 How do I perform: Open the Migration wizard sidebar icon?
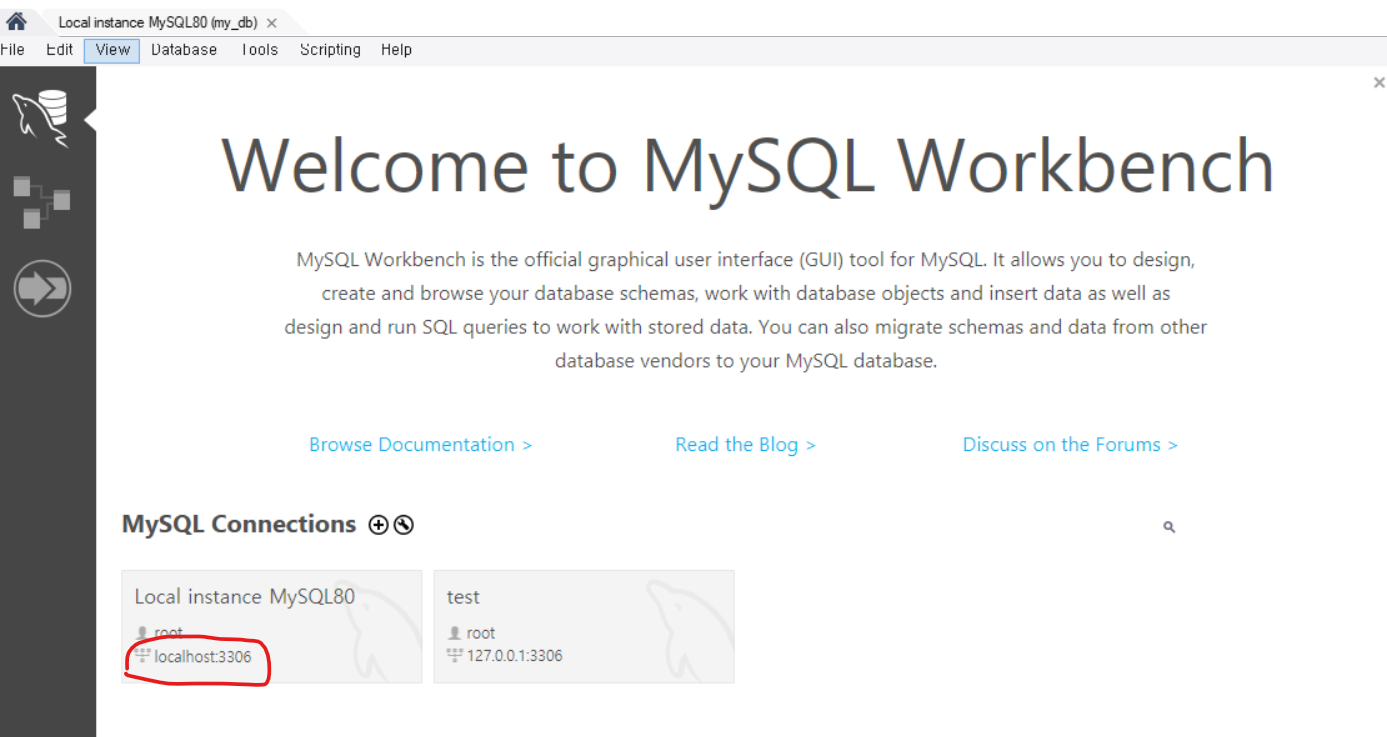42,288
